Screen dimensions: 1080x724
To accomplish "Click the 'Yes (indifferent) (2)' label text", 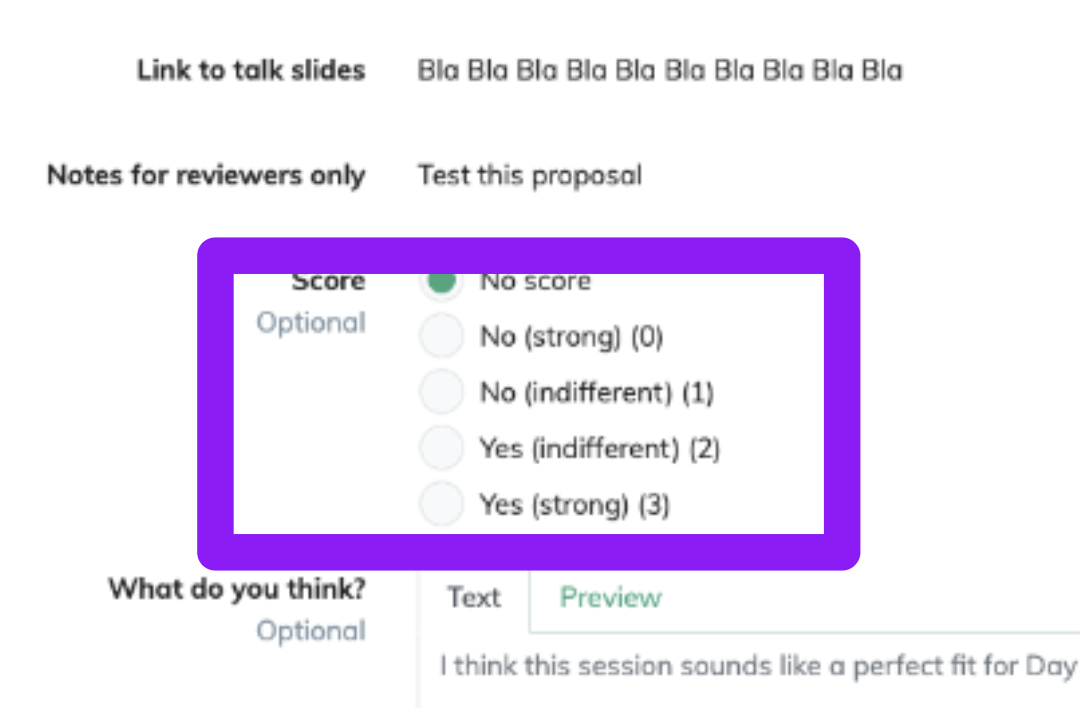I will tap(600, 449).
